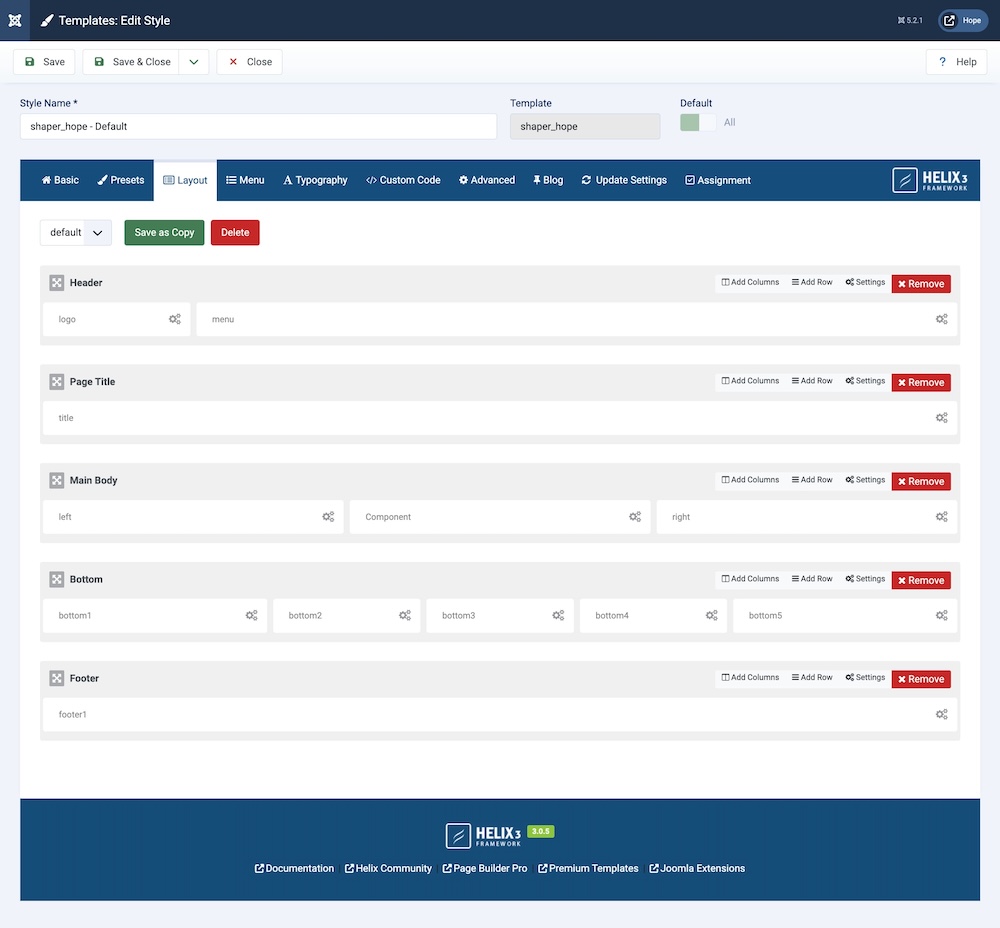Open the Helix Community link

[x=388, y=868]
